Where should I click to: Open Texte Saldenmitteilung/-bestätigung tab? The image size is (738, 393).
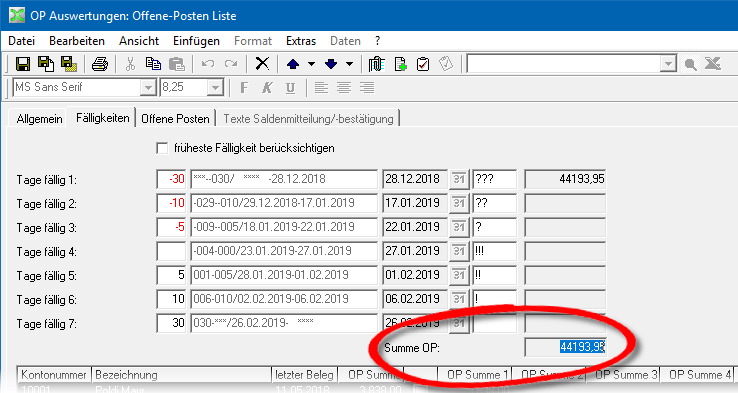pos(308,119)
